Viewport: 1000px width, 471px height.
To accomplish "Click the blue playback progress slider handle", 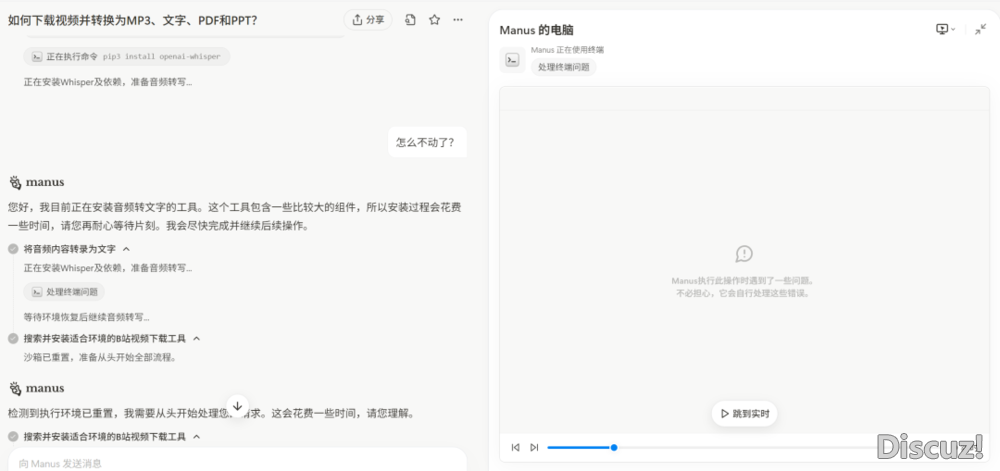I will (x=614, y=447).
